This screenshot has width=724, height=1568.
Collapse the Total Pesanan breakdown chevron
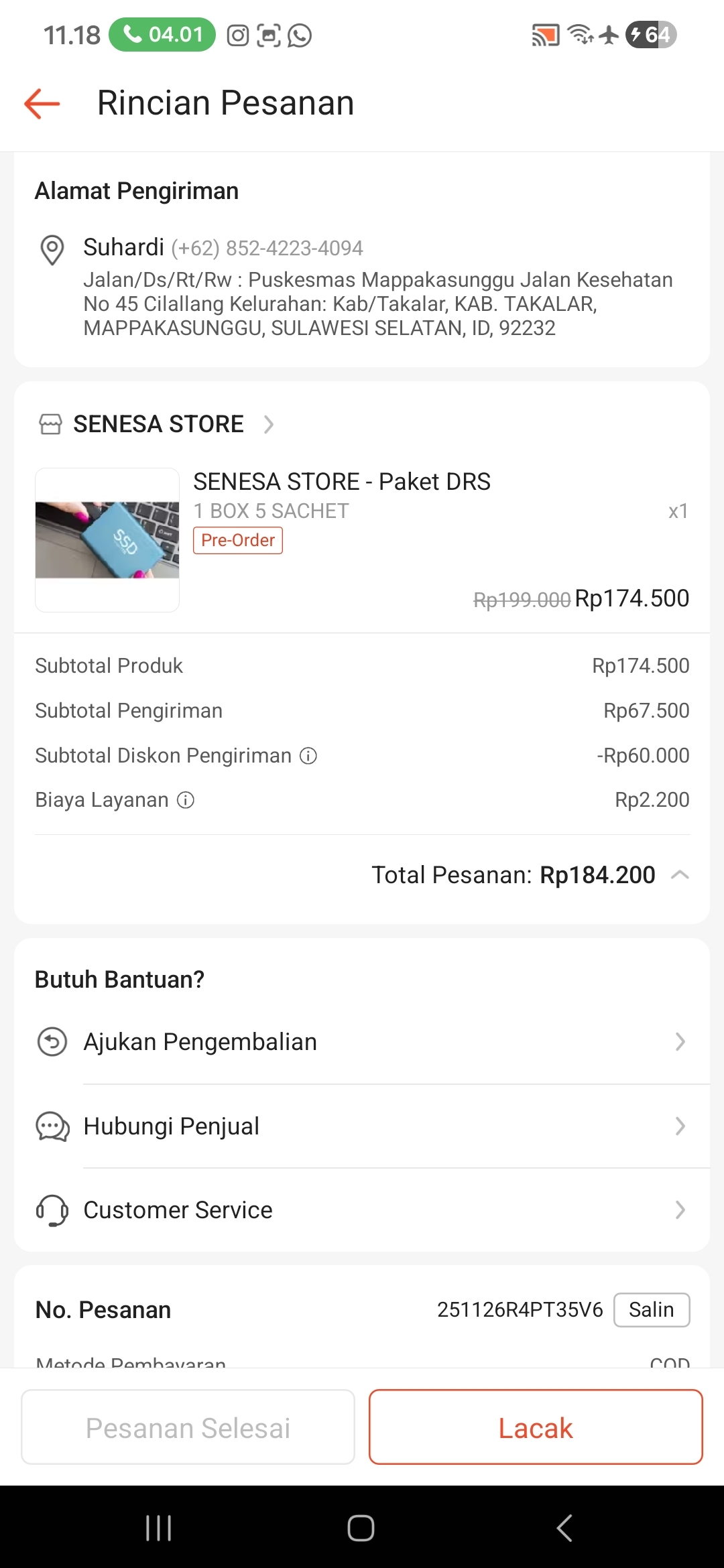click(x=680, y=875)
